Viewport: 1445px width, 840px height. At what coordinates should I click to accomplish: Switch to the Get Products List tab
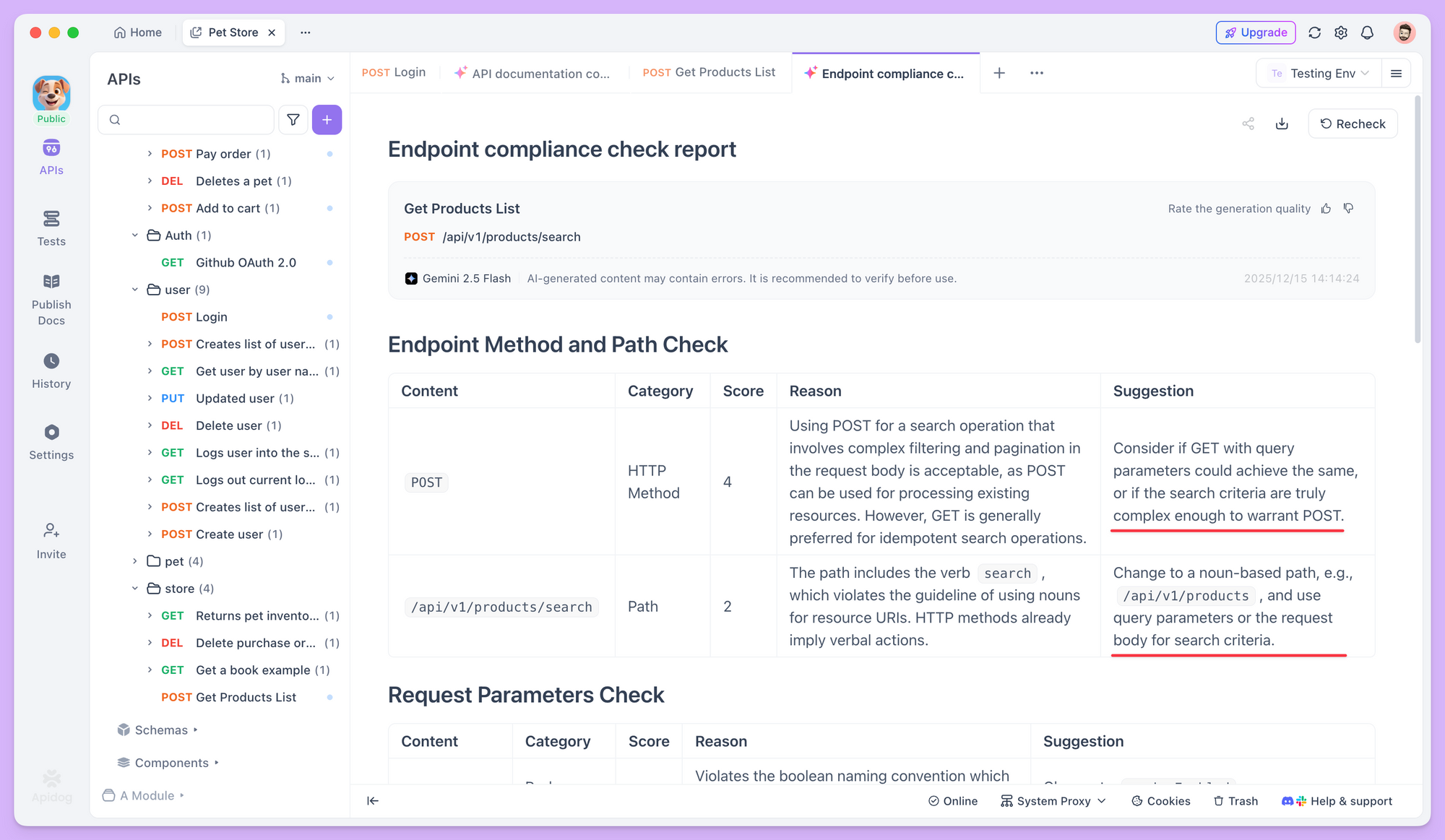(x=708, y=72)
